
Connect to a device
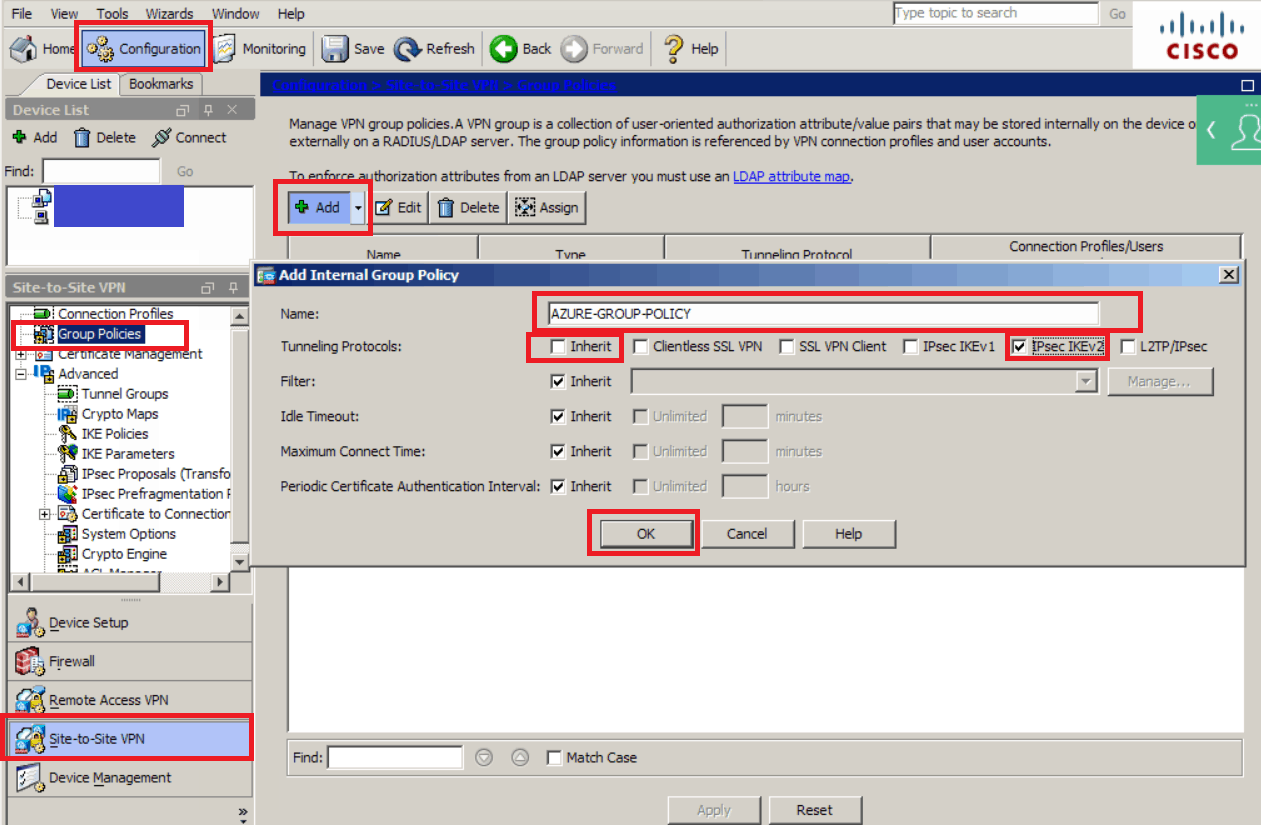189,138
